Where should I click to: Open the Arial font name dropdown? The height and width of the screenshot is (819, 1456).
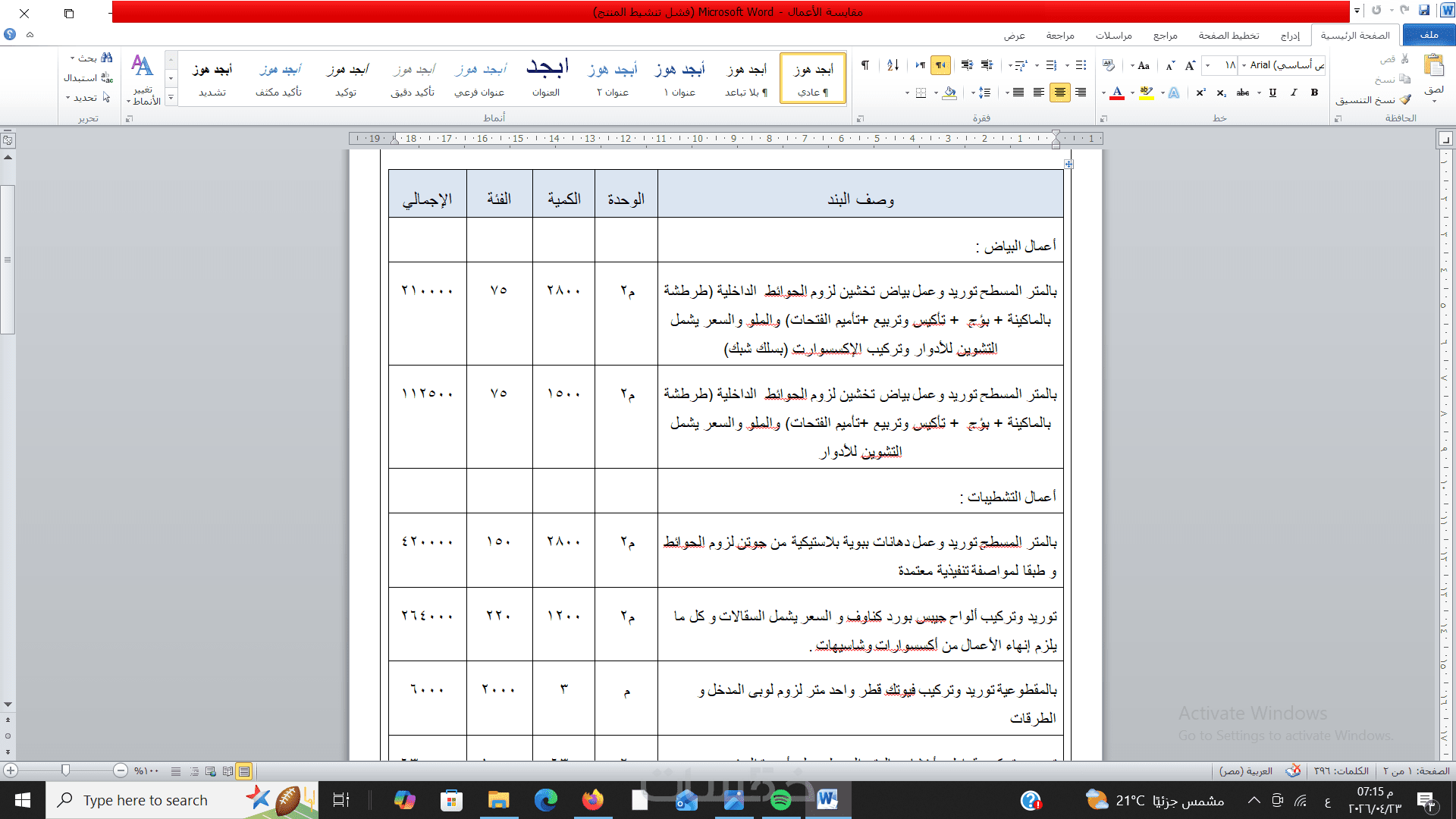(x=1244, y=65)
